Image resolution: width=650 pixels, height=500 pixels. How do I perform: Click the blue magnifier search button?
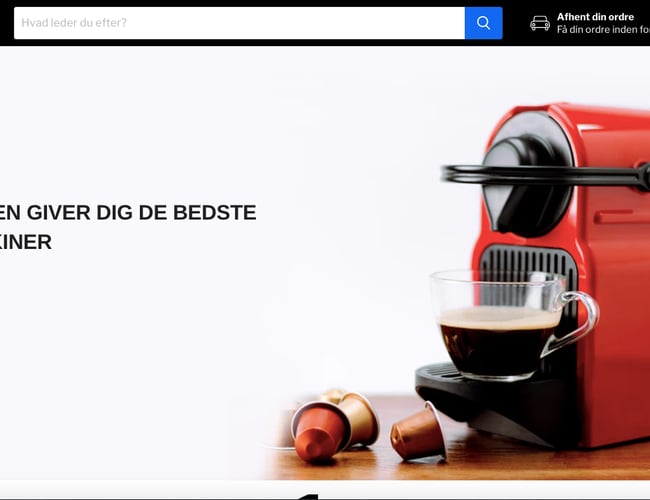point(483,23)
